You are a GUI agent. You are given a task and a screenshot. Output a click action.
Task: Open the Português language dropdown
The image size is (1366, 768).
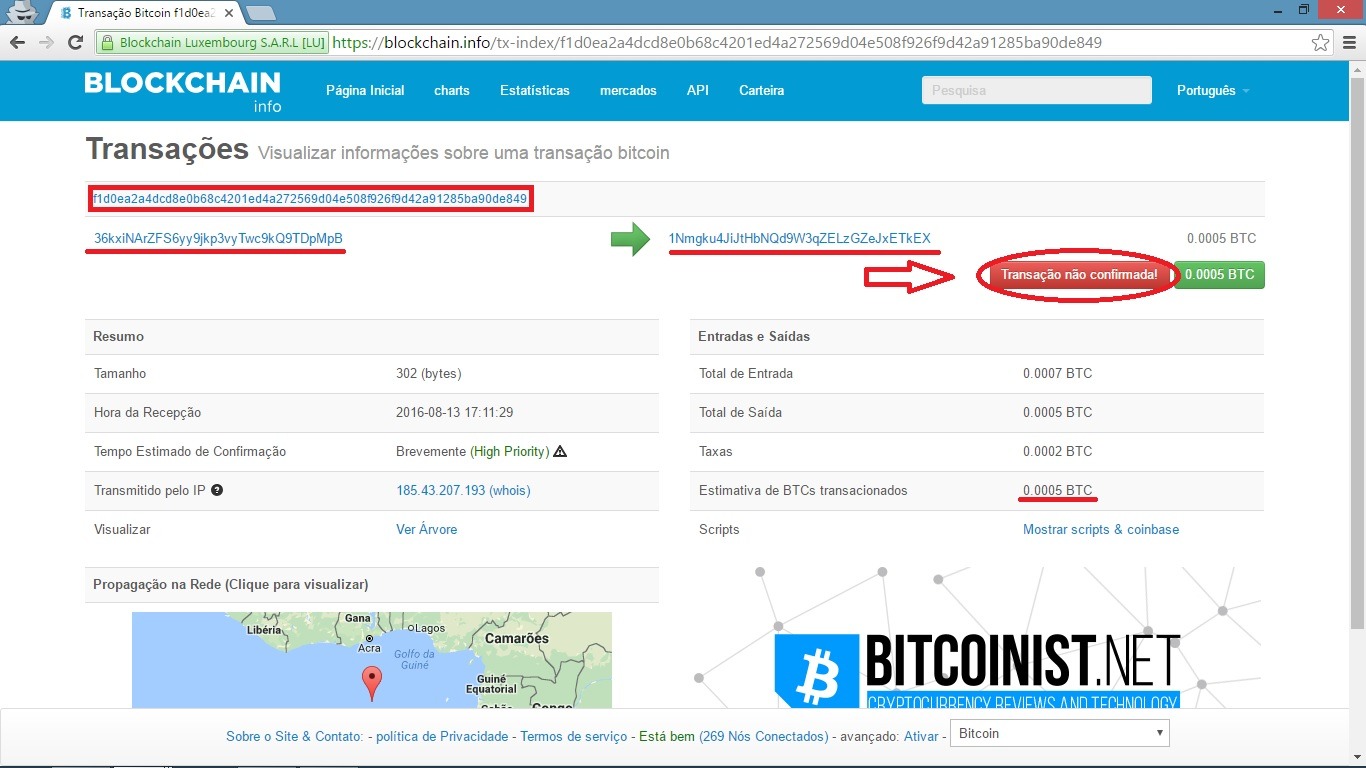[1212, 90]
